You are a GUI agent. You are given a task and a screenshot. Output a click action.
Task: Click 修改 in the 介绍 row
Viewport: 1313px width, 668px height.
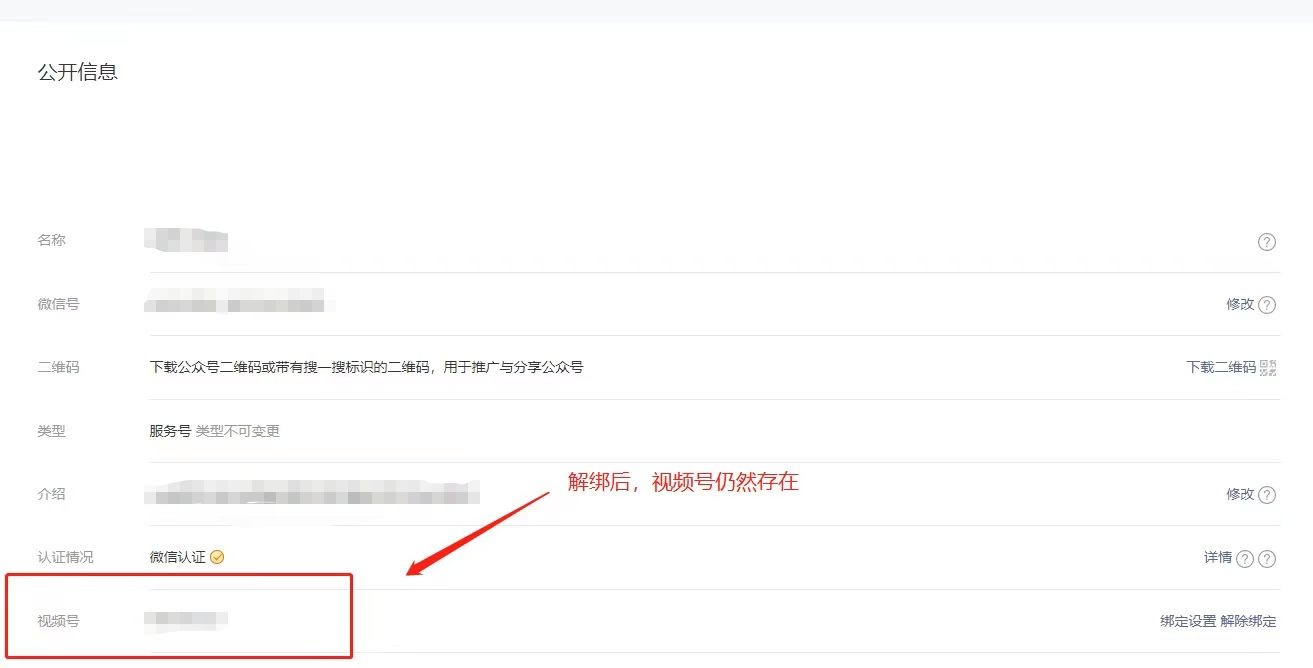[x=1240, y=494]
